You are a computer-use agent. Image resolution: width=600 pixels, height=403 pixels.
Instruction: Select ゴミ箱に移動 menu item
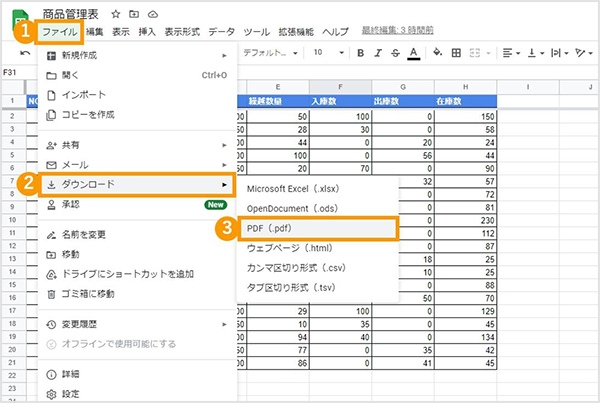[x=137, y=294]
